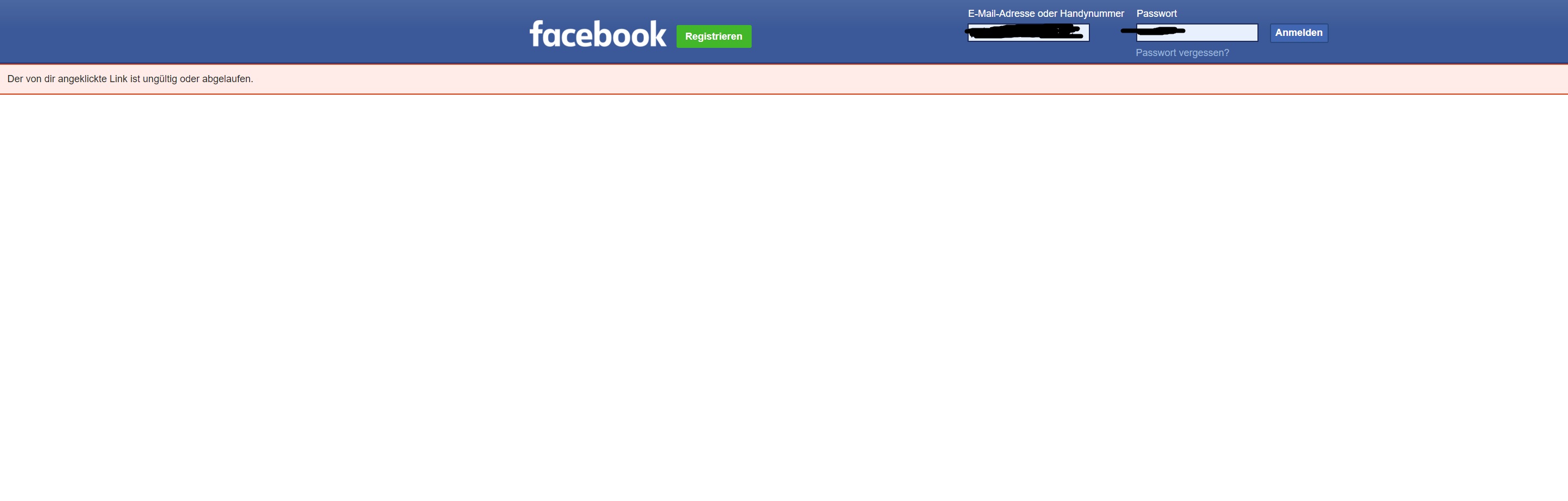Screen dimensions: 1568x501
Task: Click the E-Mail-Adresse oder Handynummer label
Action: click(x=1046, y=14)
